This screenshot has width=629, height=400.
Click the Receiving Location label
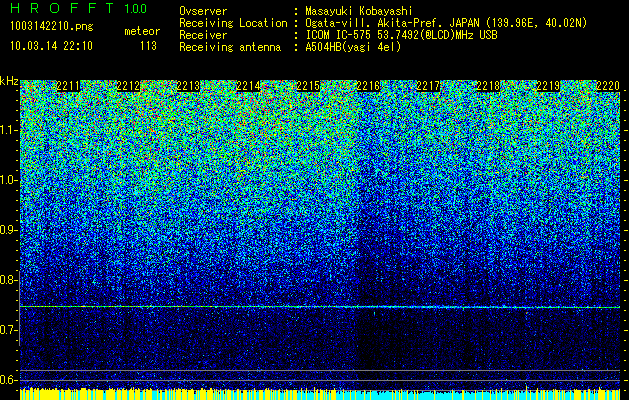233,23
